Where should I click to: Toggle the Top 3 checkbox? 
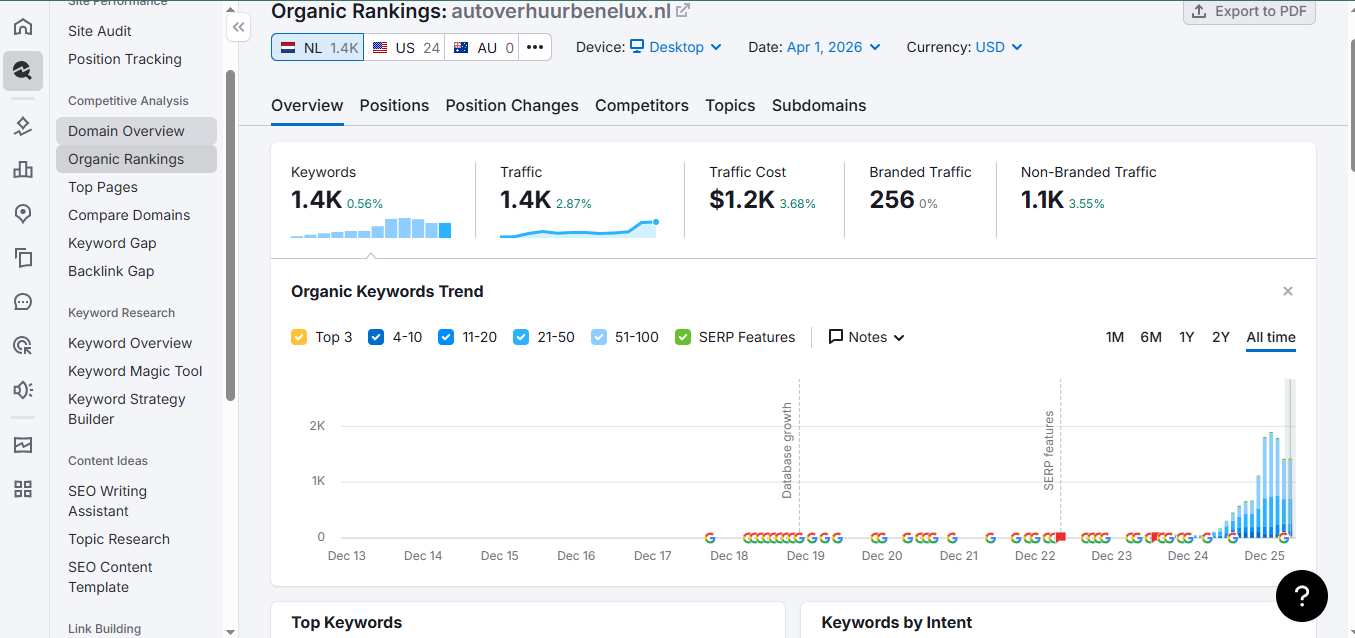click(x=299, y=337)
